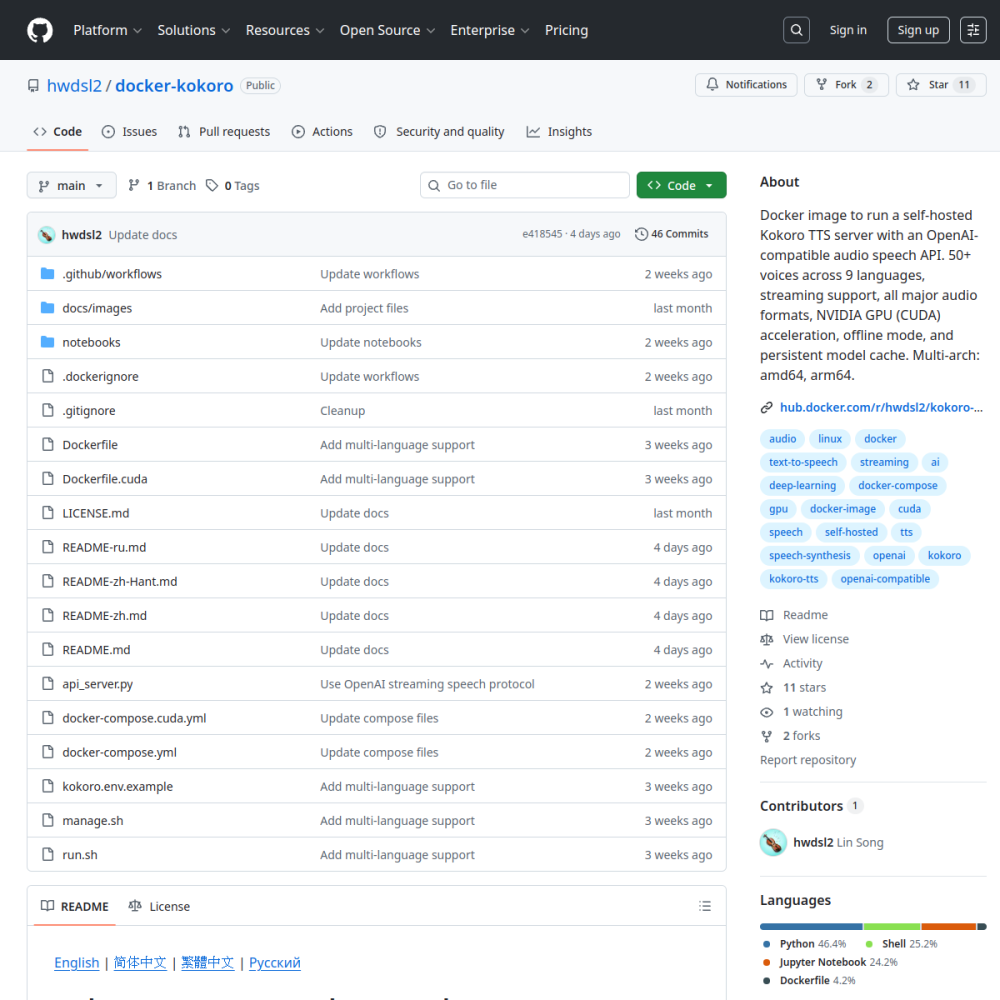Click Report repository link
Viewport: 1000px width, 1000px height.
[807, 760]
